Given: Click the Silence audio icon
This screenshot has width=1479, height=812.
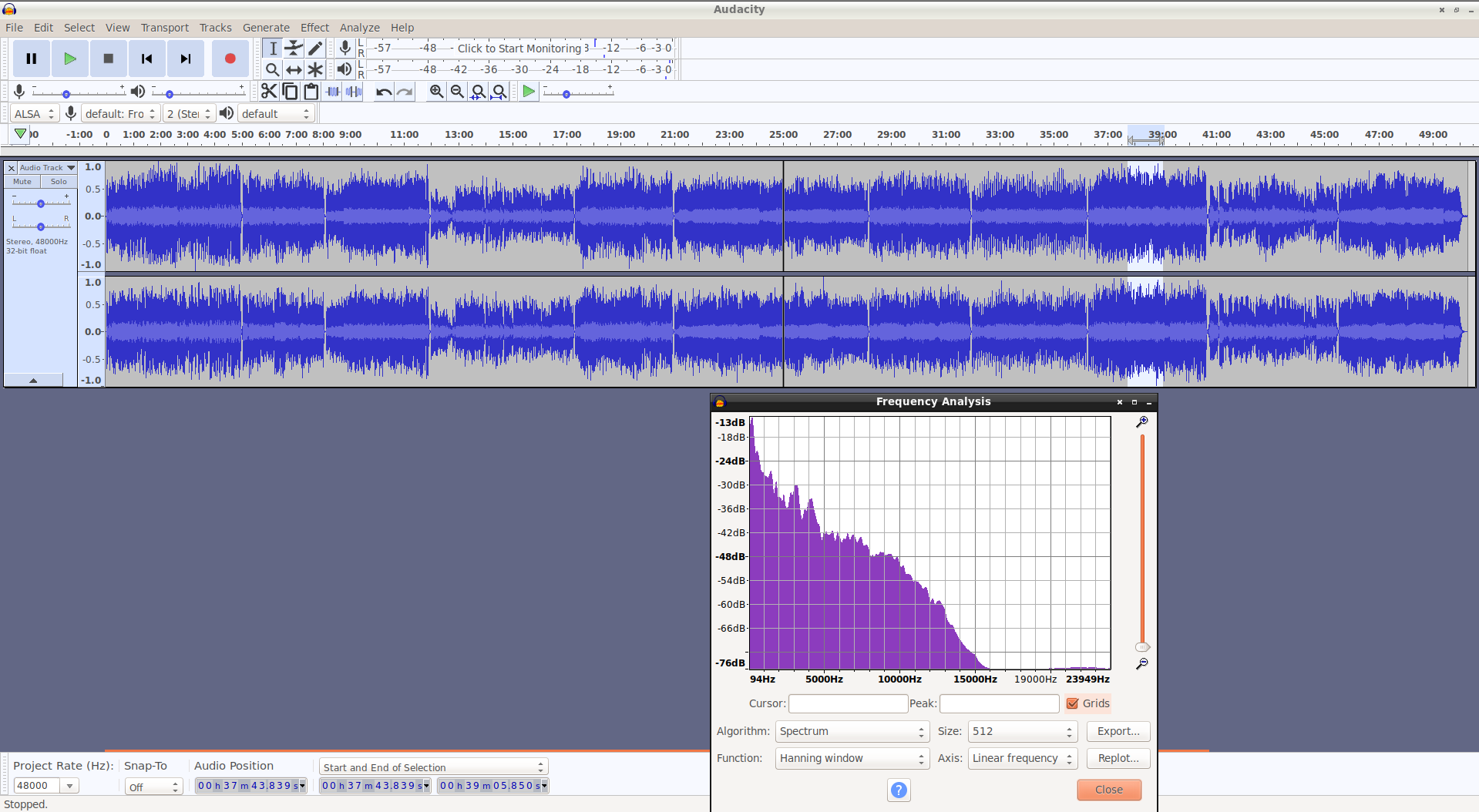Looking at the screenshot, I should (x=354, y=92).
